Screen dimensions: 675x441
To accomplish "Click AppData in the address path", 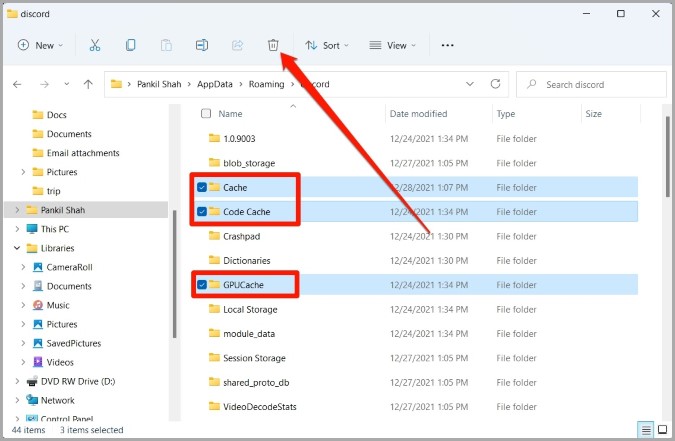I will (215, 84).
